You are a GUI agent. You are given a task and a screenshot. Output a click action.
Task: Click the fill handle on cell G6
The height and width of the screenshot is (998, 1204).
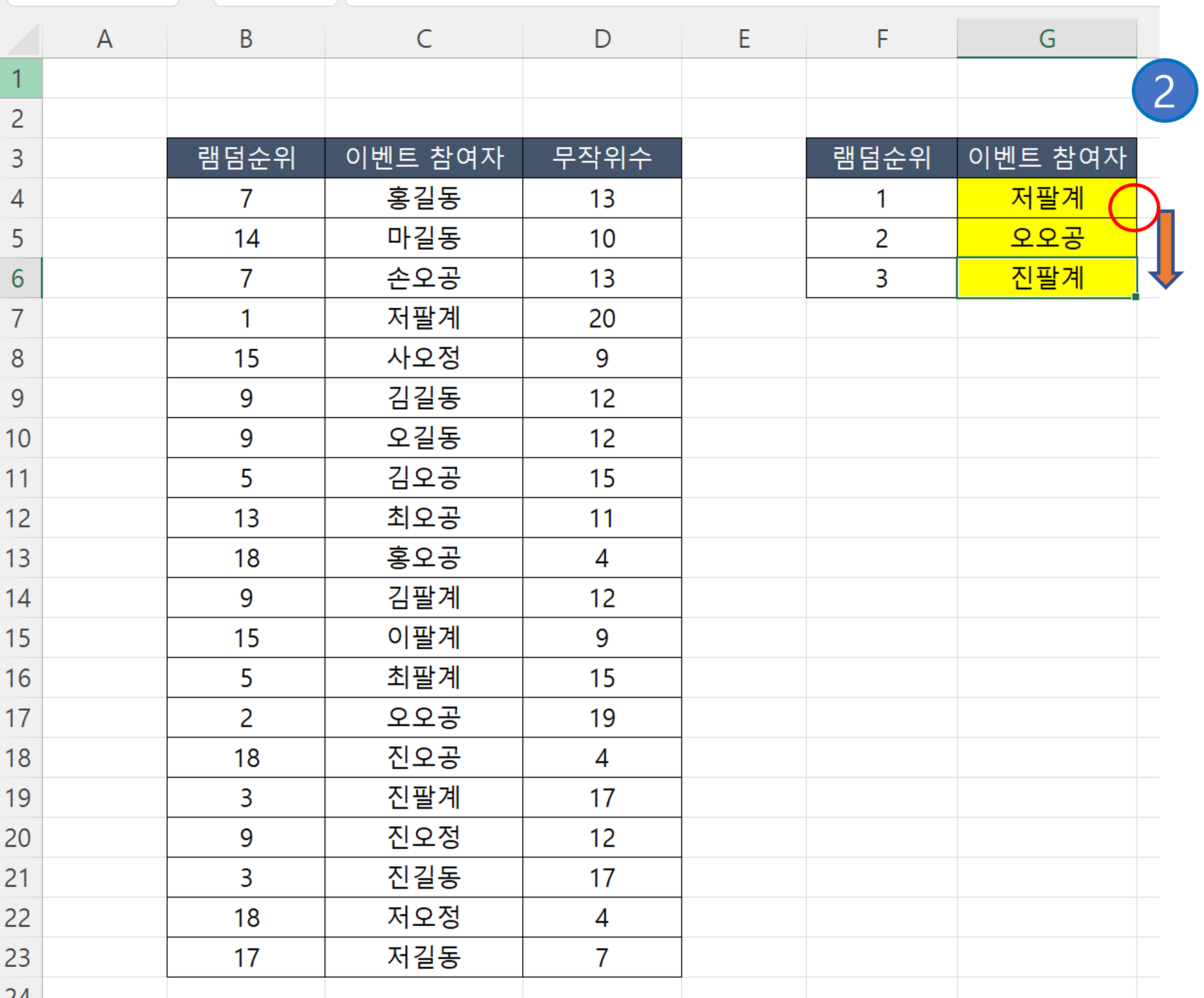click(1135, 297)
